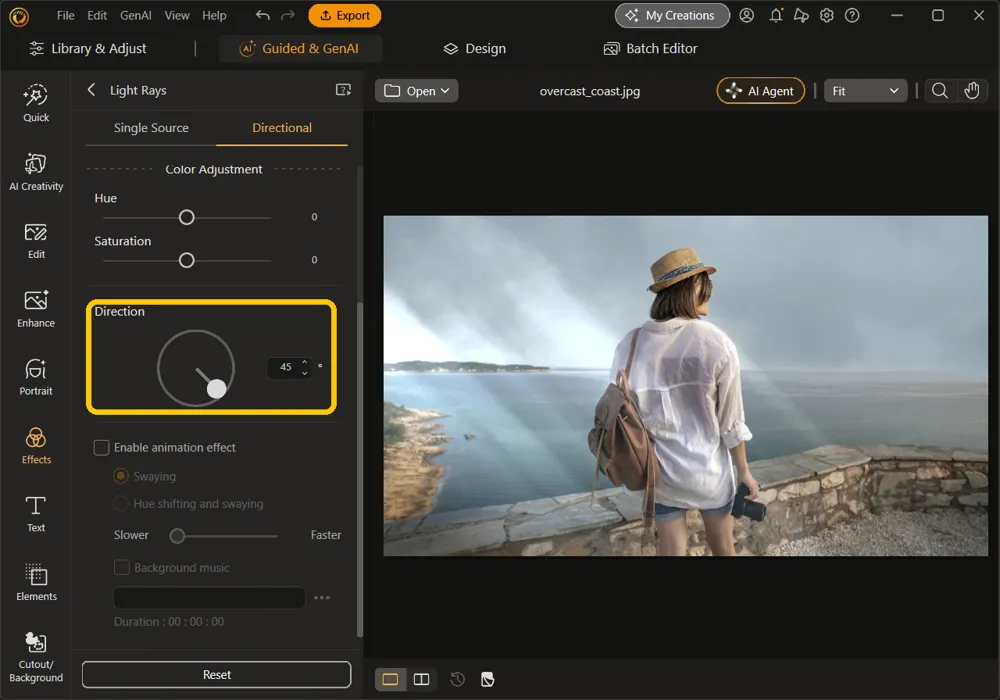The image size is (1000, 700).
Task: Open the Elements panel
Action: pyautogui.click(x=36, y=583)
